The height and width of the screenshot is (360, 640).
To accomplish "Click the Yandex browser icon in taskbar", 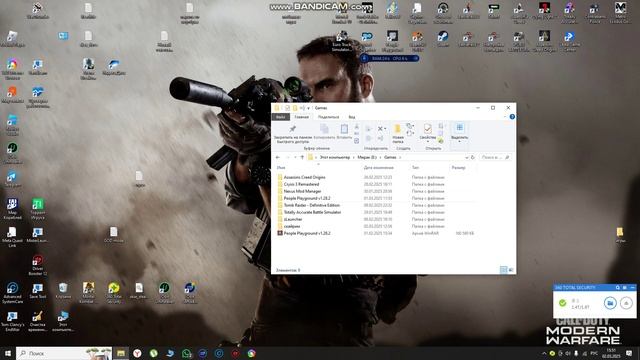I will tap(137, 353).
